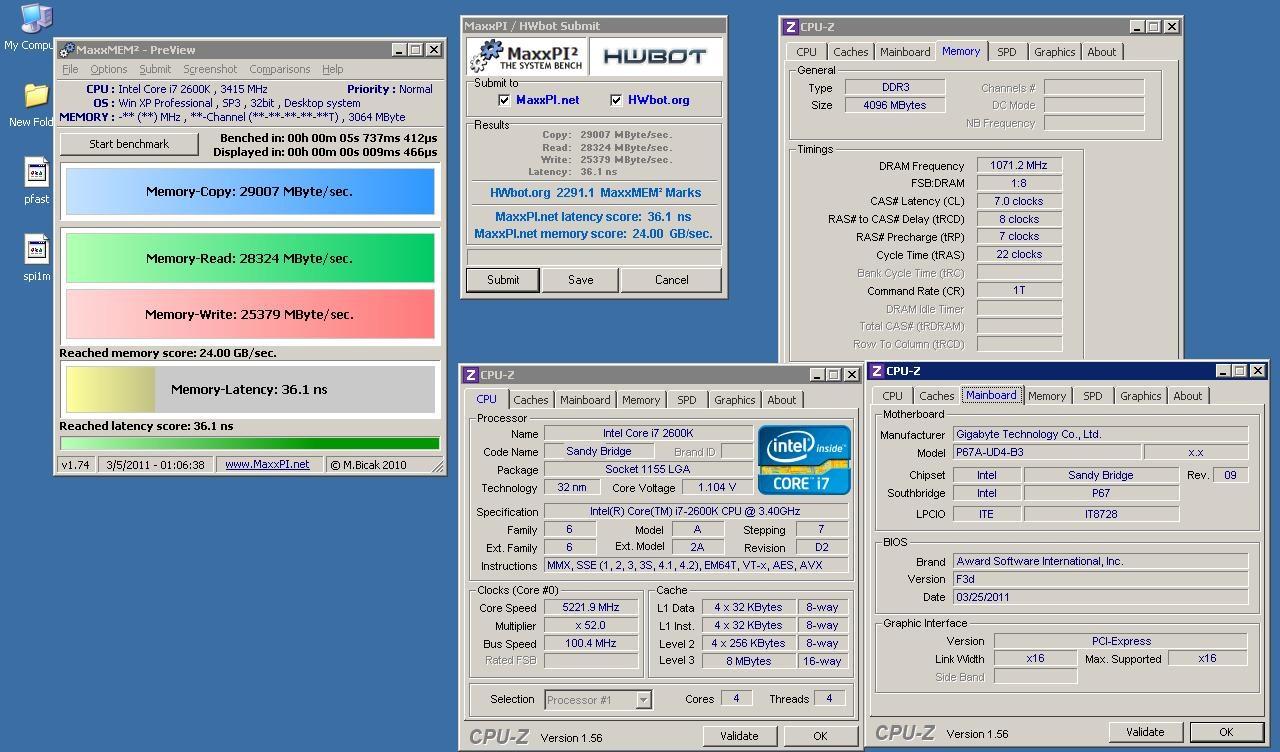The image size is (1280, 752).
Task: Enable or disable MaxxPI.net submit checkbox
Action: pos(505,100)
